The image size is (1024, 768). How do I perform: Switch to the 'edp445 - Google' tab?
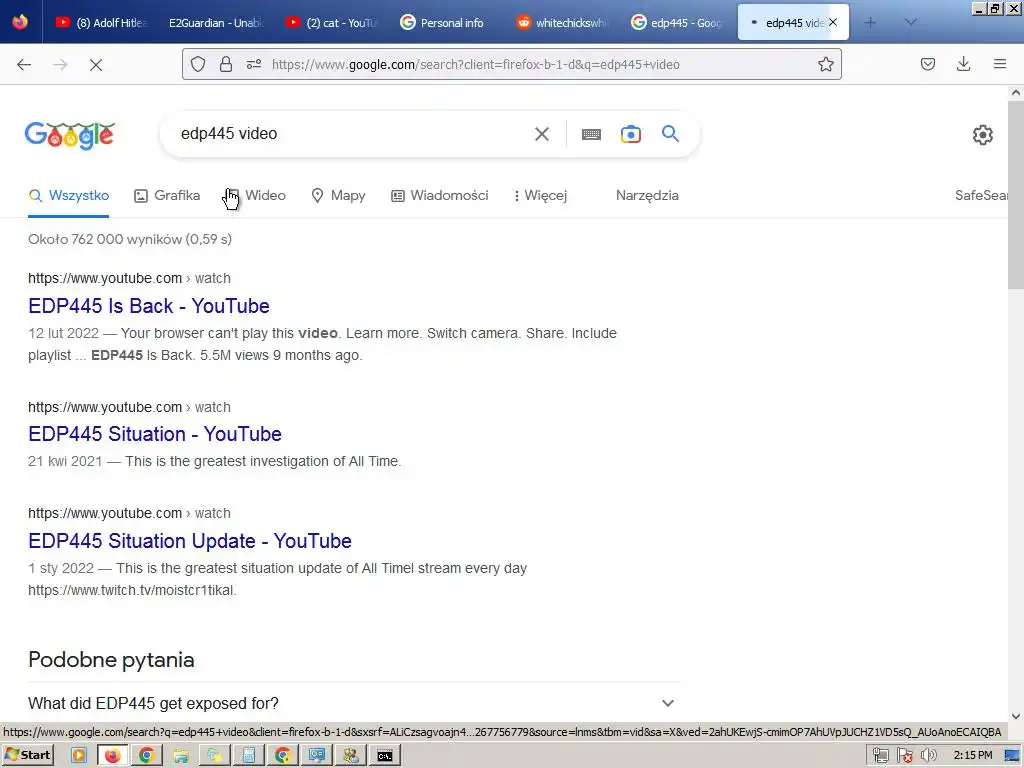tap(678, 22)
